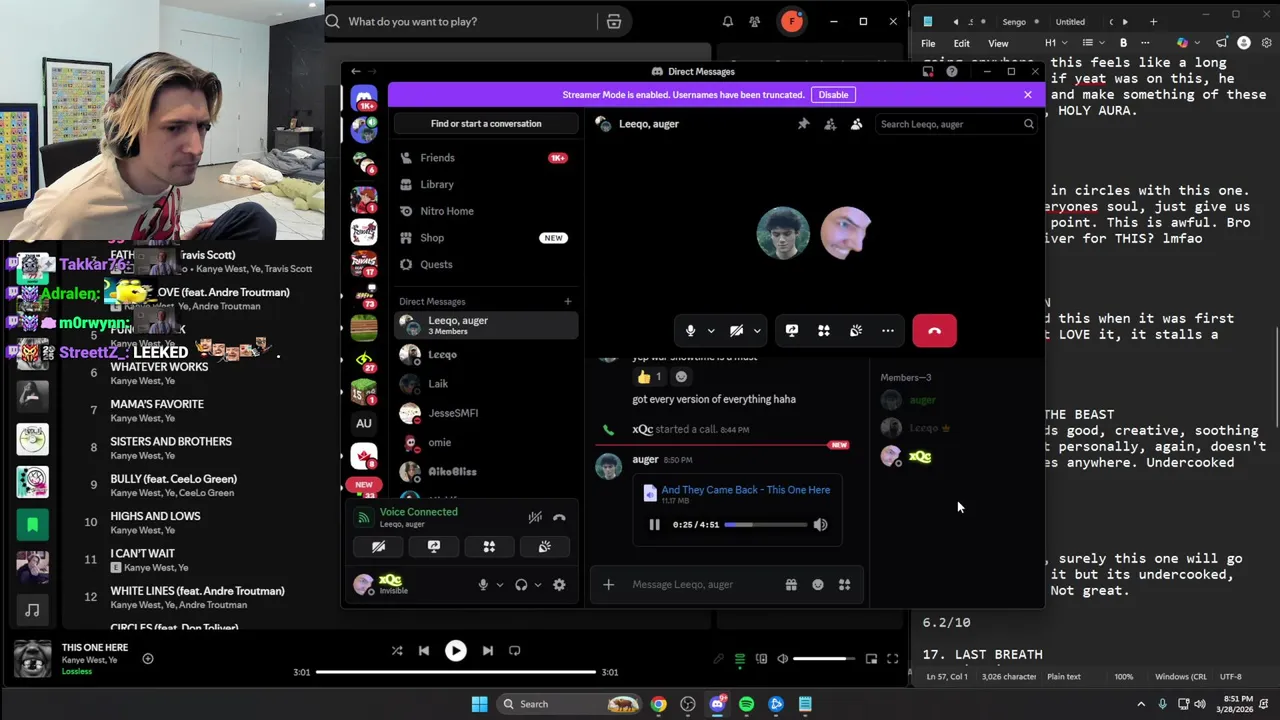
Task: Toggle member list icon in Discord header
Action: 856,124
